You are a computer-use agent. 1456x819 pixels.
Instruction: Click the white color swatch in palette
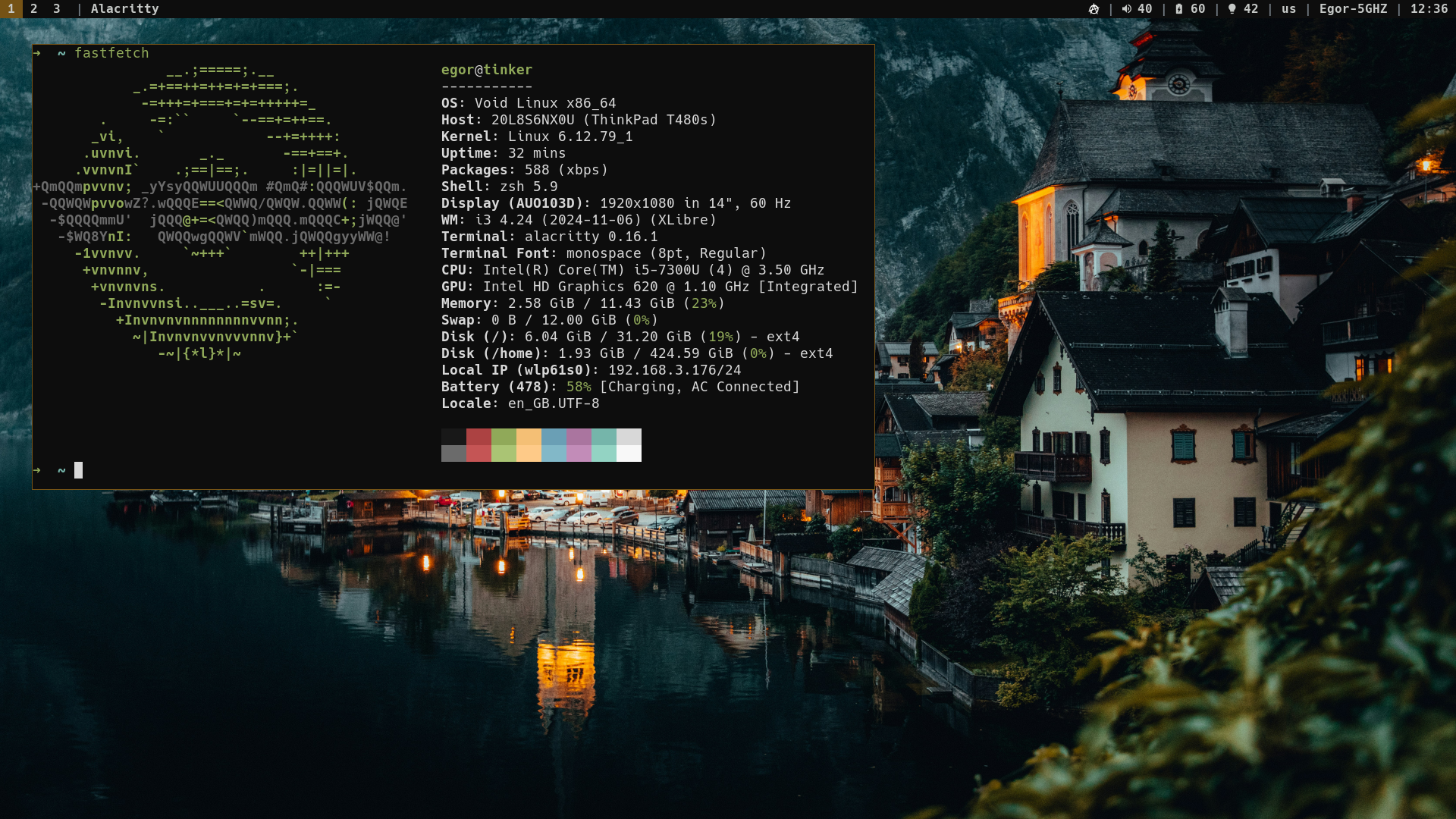click(629, 444)
